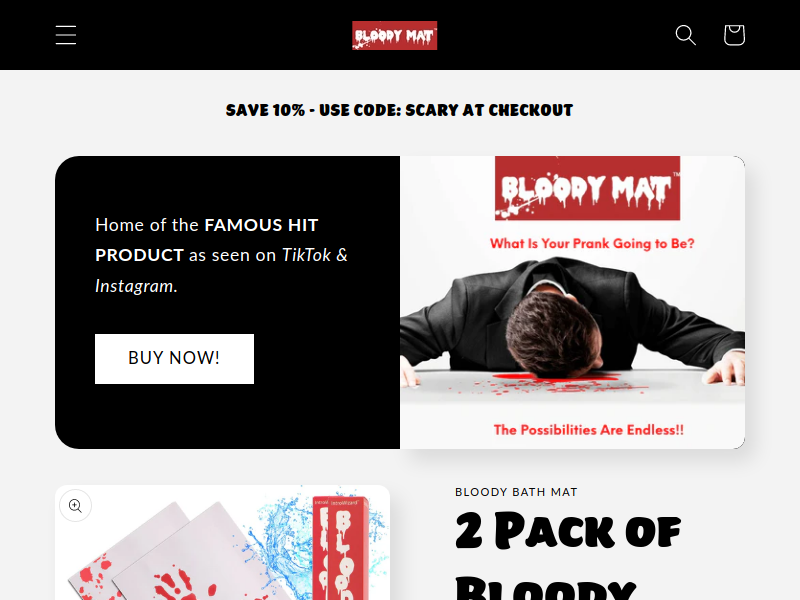Image resolution: width=800 pixels, height=600 pixels.
Task: Open the search magnifier icon
Action: pos(685,35)
